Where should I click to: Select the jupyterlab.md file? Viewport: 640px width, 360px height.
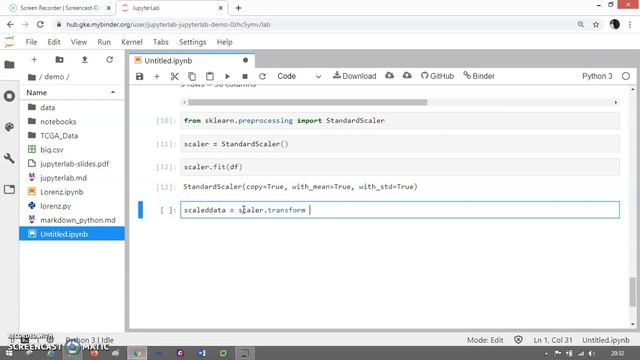tap(71, 178)
